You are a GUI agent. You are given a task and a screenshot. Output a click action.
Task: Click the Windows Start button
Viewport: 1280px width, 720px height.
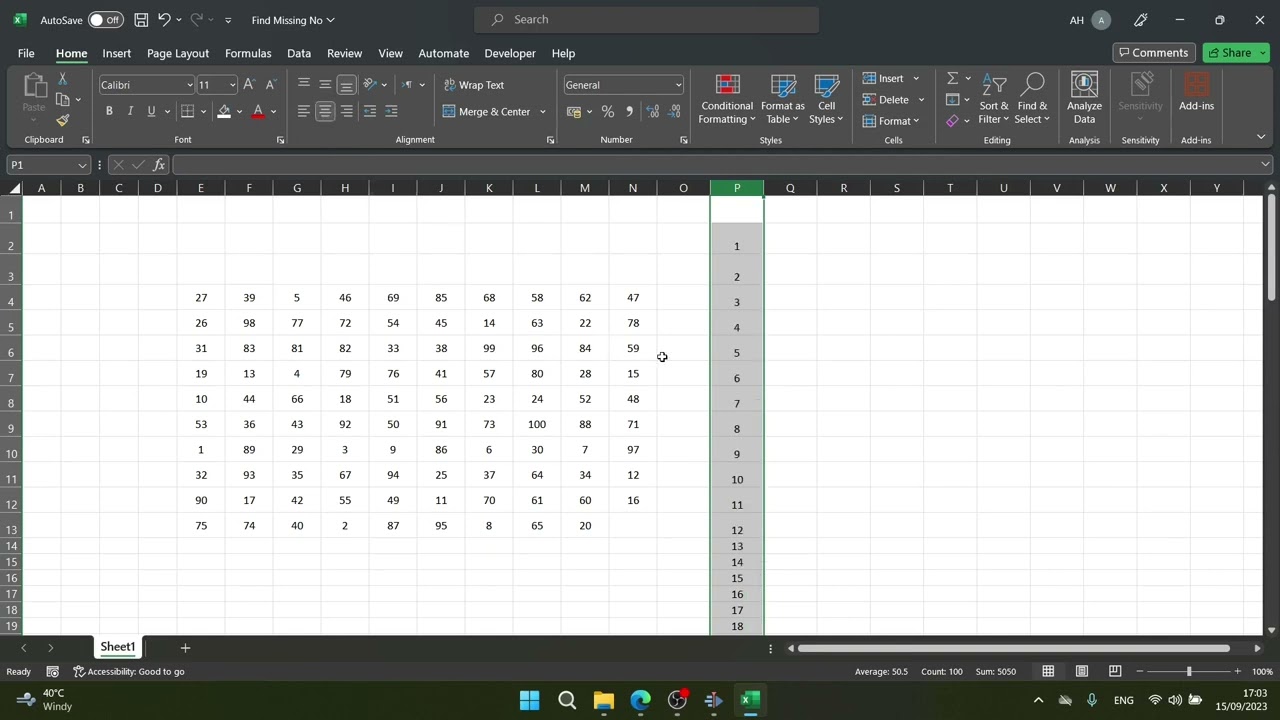pyautogui.click(x=530, y=700)
